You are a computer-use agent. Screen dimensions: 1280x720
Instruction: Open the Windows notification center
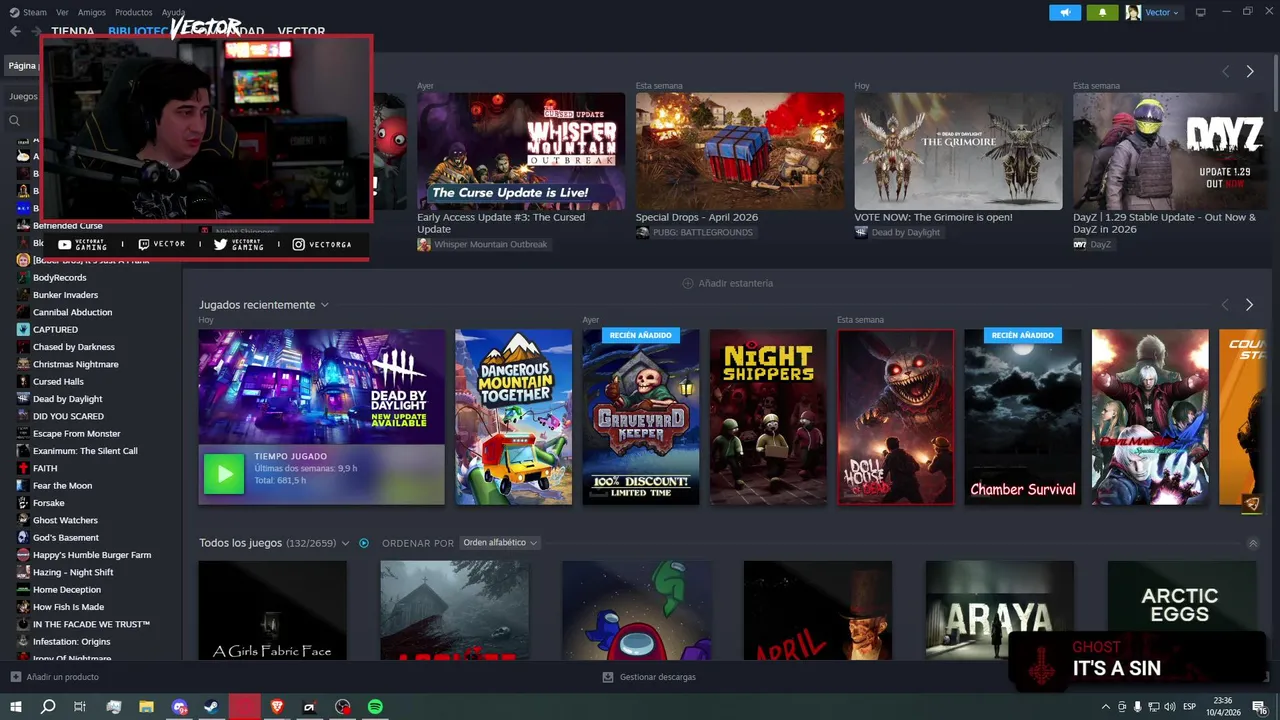(x=1259, y=707)
